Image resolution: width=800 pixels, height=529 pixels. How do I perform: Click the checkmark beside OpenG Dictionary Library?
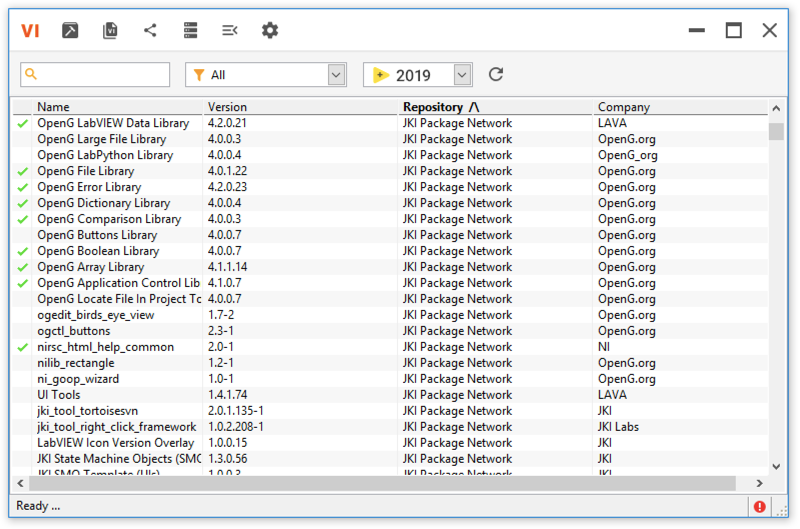pyautogui.click(x=22, y=204)
